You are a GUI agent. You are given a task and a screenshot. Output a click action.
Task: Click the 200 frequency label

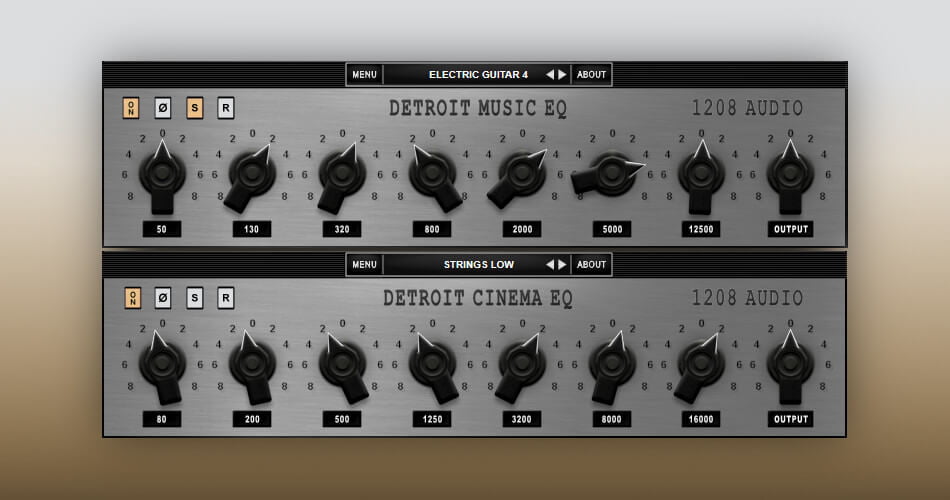coord(251,419)
